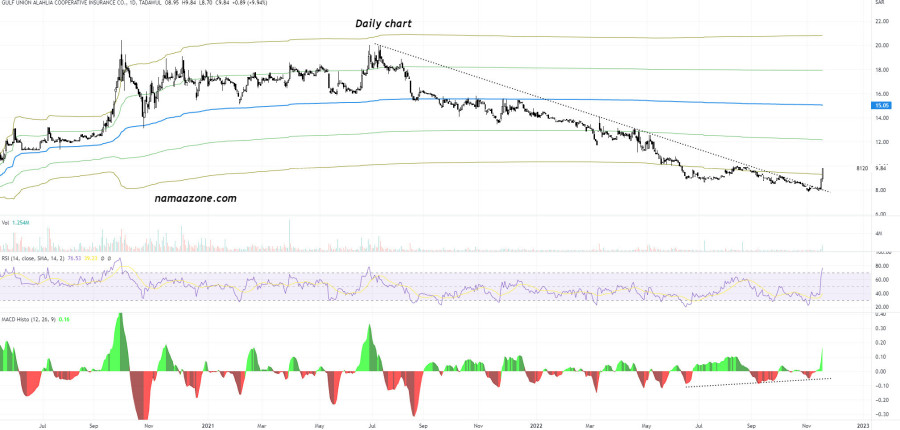
Task: Click the 9.84 last price label
Action: click(881, 168)
